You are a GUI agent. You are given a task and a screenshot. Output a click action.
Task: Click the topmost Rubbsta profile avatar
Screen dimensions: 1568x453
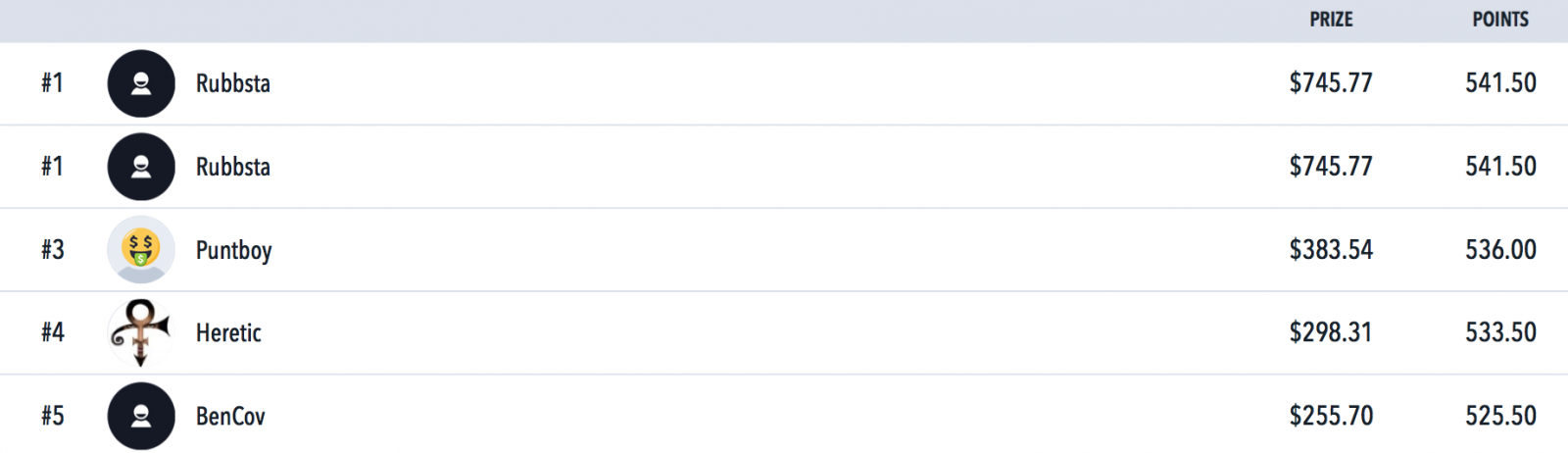pyautogui.click(x=141, y=83)
